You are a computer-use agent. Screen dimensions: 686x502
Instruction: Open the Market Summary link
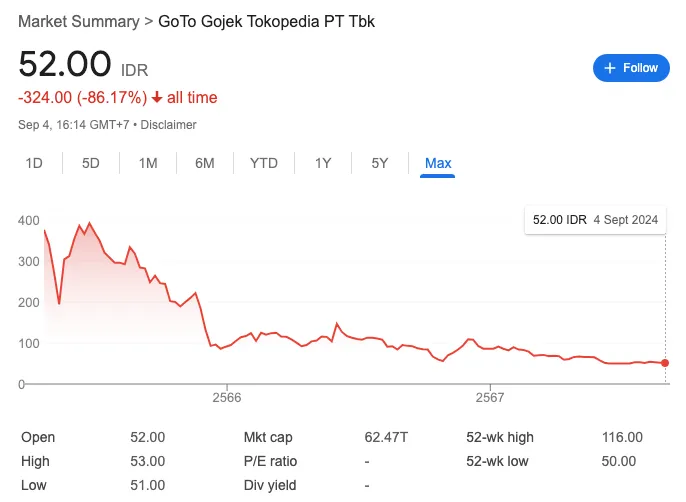[79, 21]
